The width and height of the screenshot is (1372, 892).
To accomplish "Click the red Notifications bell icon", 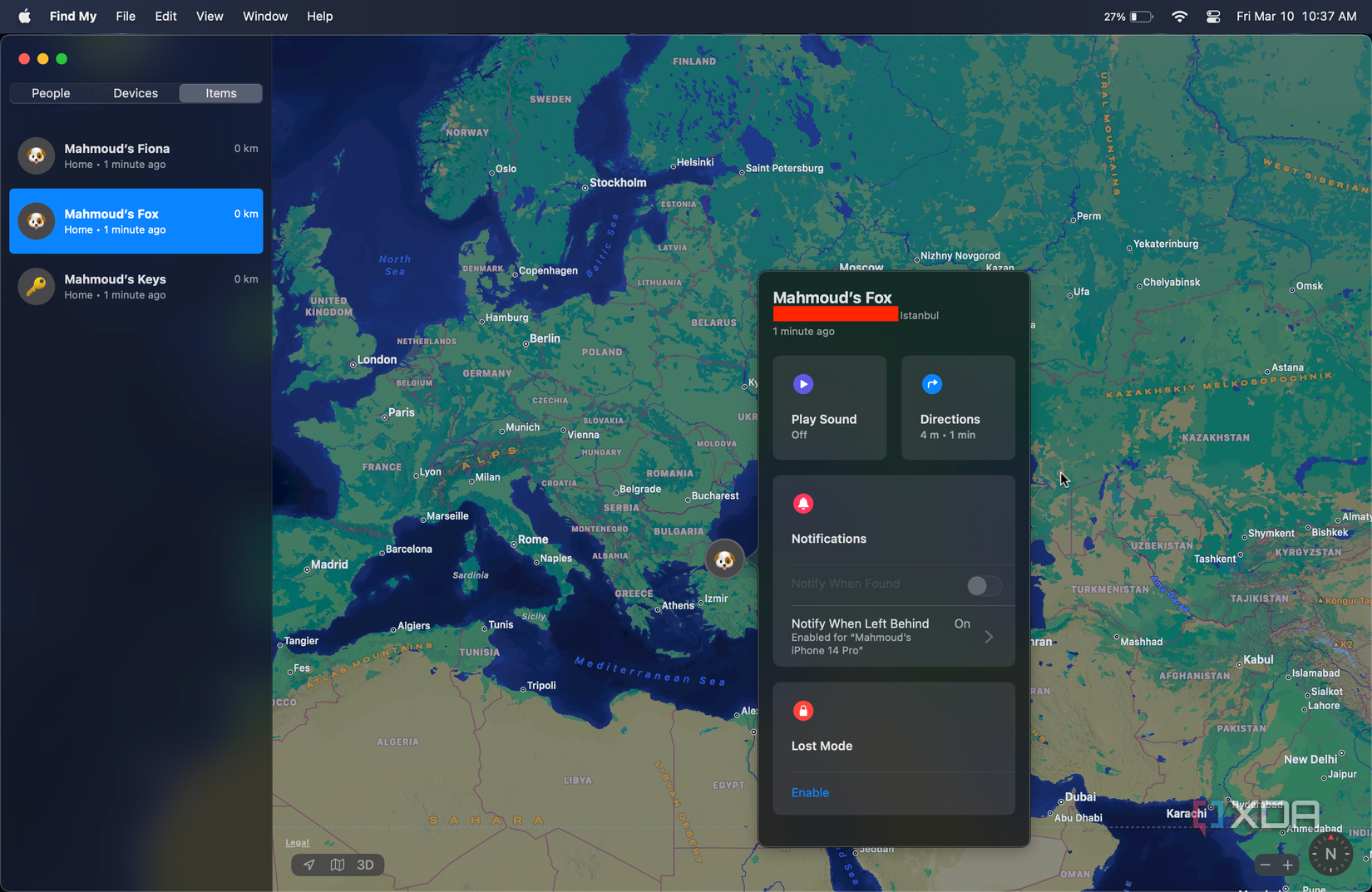I will 802,504.
